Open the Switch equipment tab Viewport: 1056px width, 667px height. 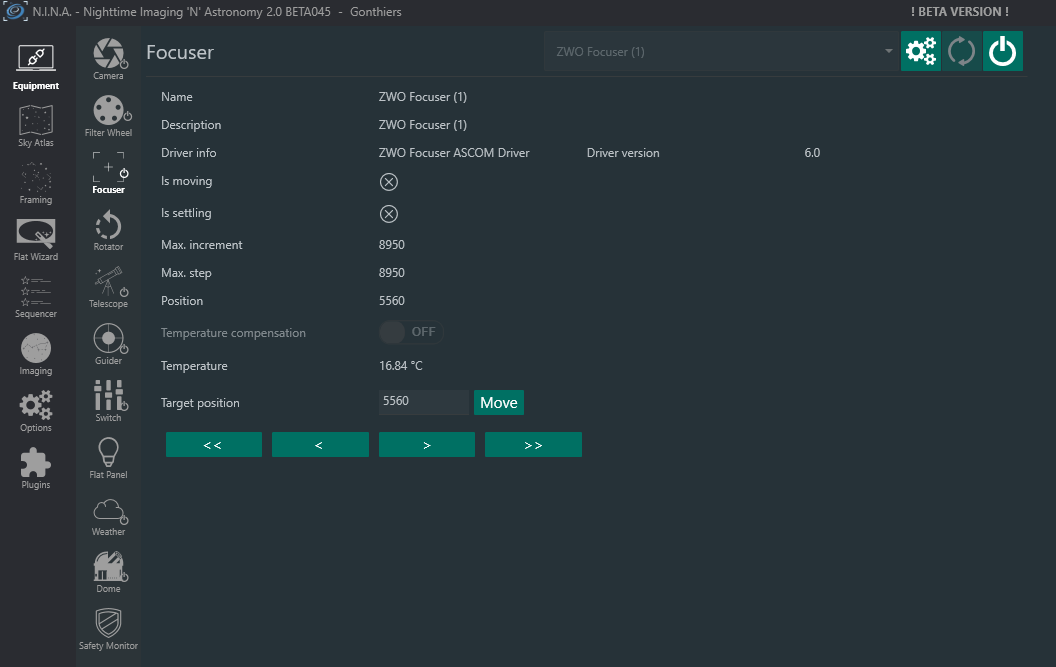[x=108, y=401]
